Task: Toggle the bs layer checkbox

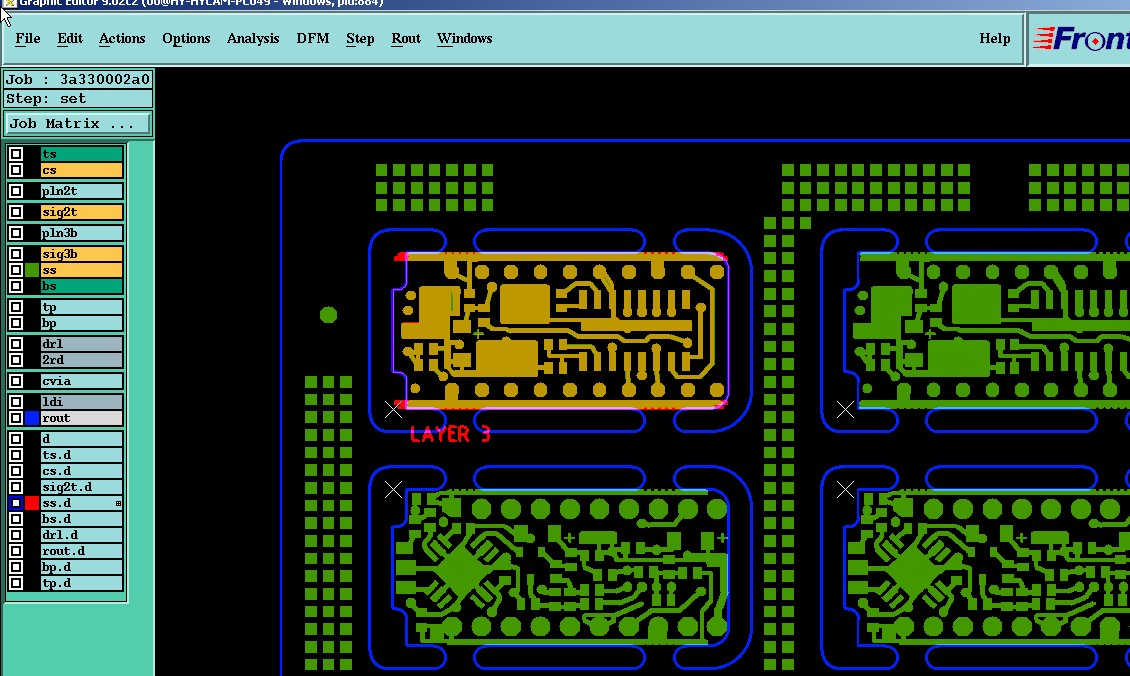Action: tap(16, 286)
